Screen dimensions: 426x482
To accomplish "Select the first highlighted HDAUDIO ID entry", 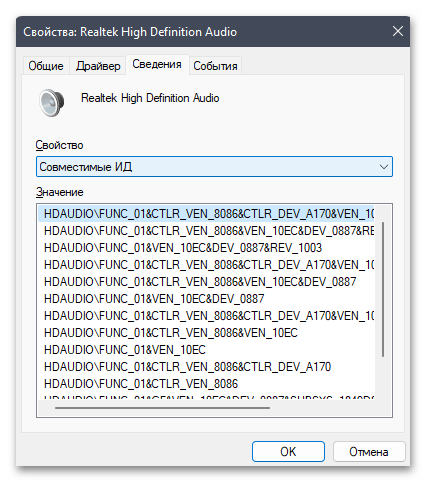I will [x=206, y=213].
